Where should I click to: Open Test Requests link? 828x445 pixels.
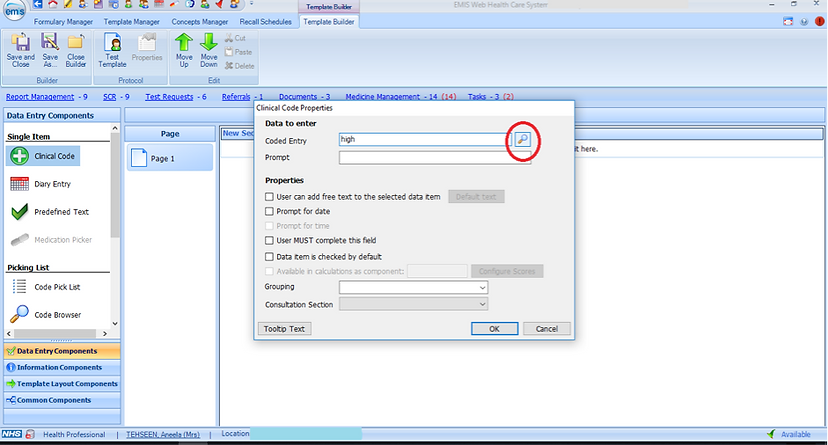[x=170, y=97]
